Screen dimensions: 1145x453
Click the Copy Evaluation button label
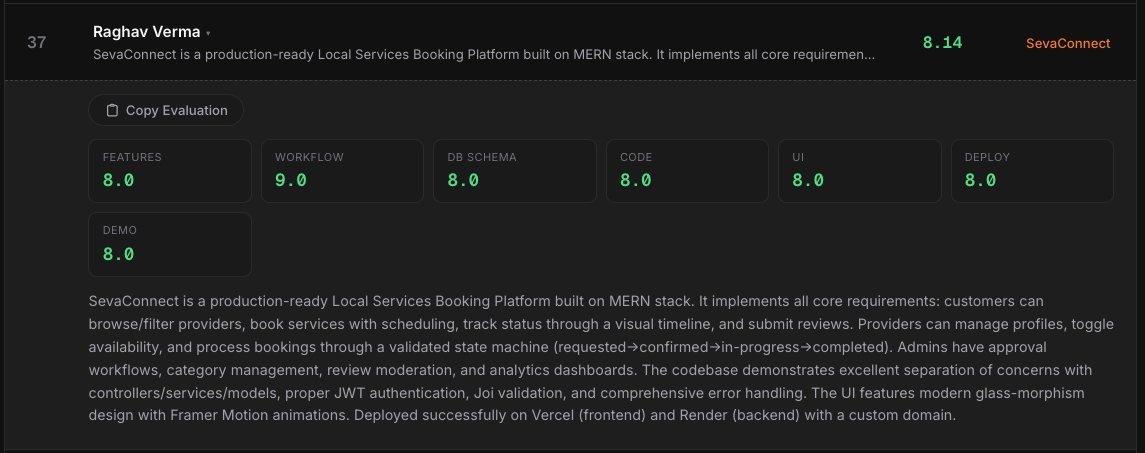point(176,110)
